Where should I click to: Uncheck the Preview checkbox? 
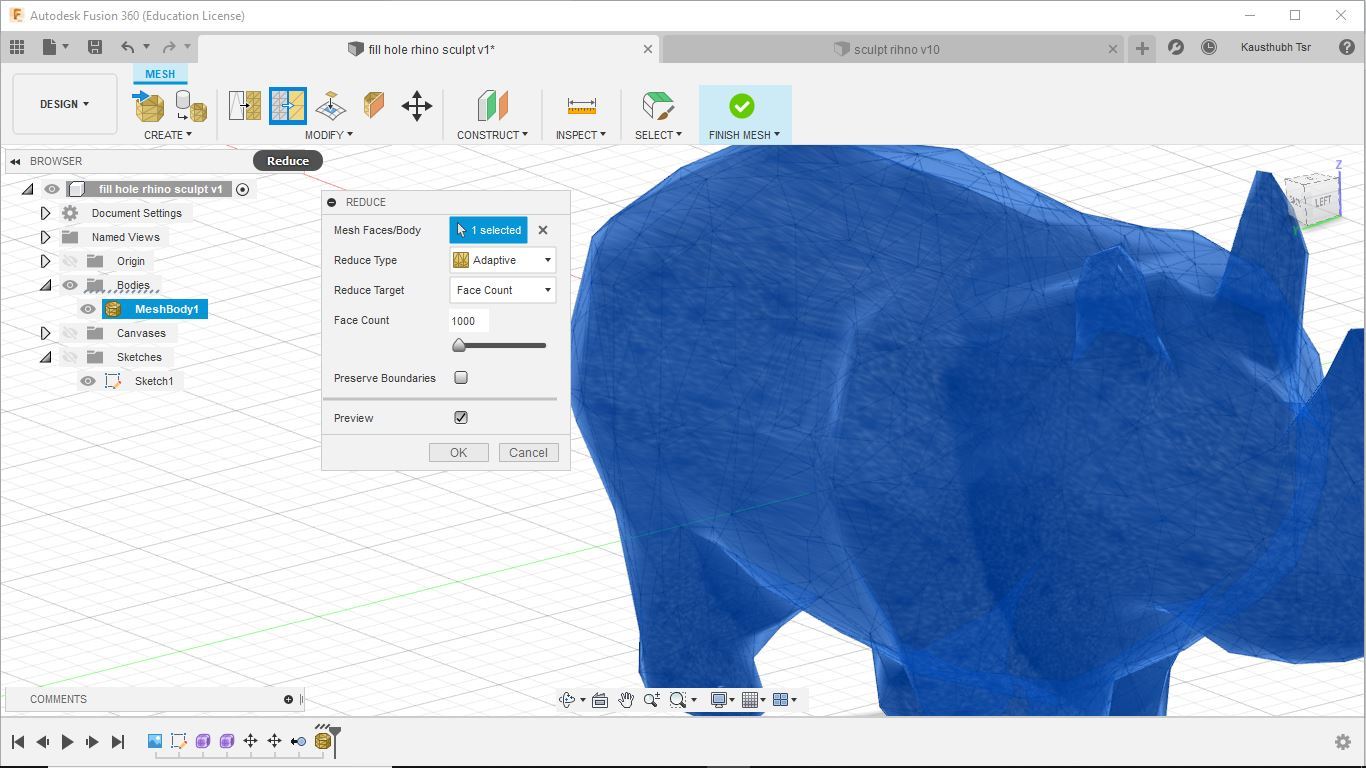point(461,418)
